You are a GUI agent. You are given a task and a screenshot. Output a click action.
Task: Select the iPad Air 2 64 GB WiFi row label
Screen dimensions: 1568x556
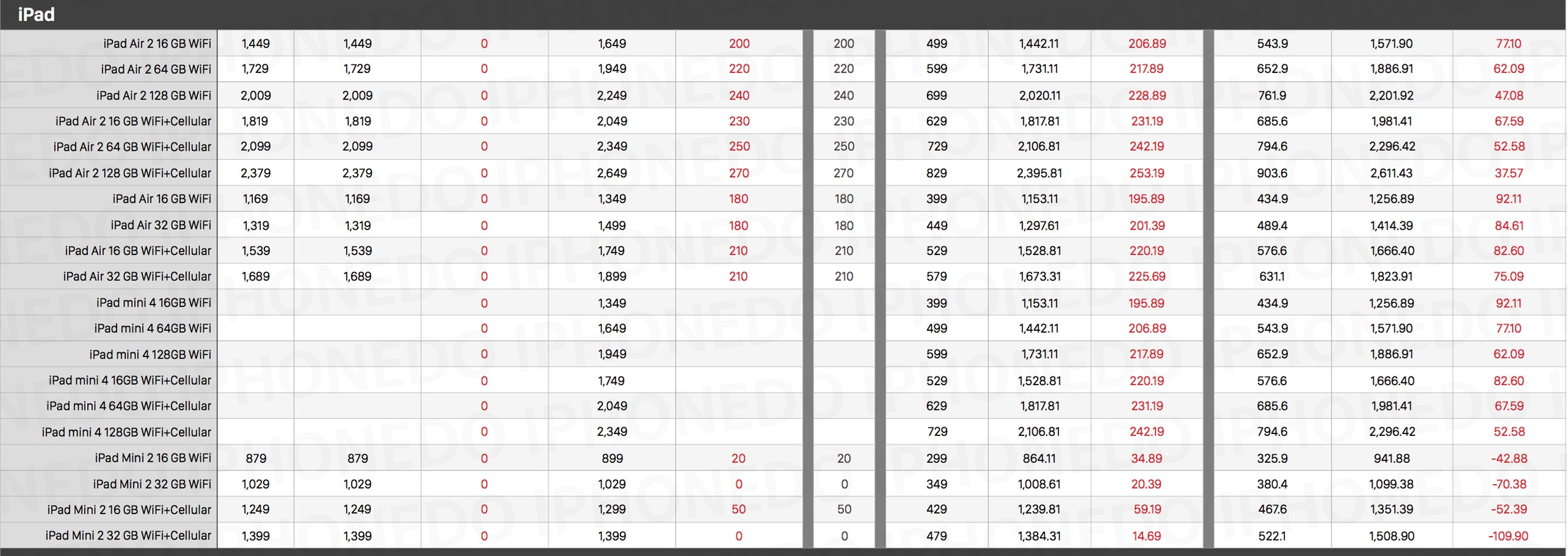156,69
